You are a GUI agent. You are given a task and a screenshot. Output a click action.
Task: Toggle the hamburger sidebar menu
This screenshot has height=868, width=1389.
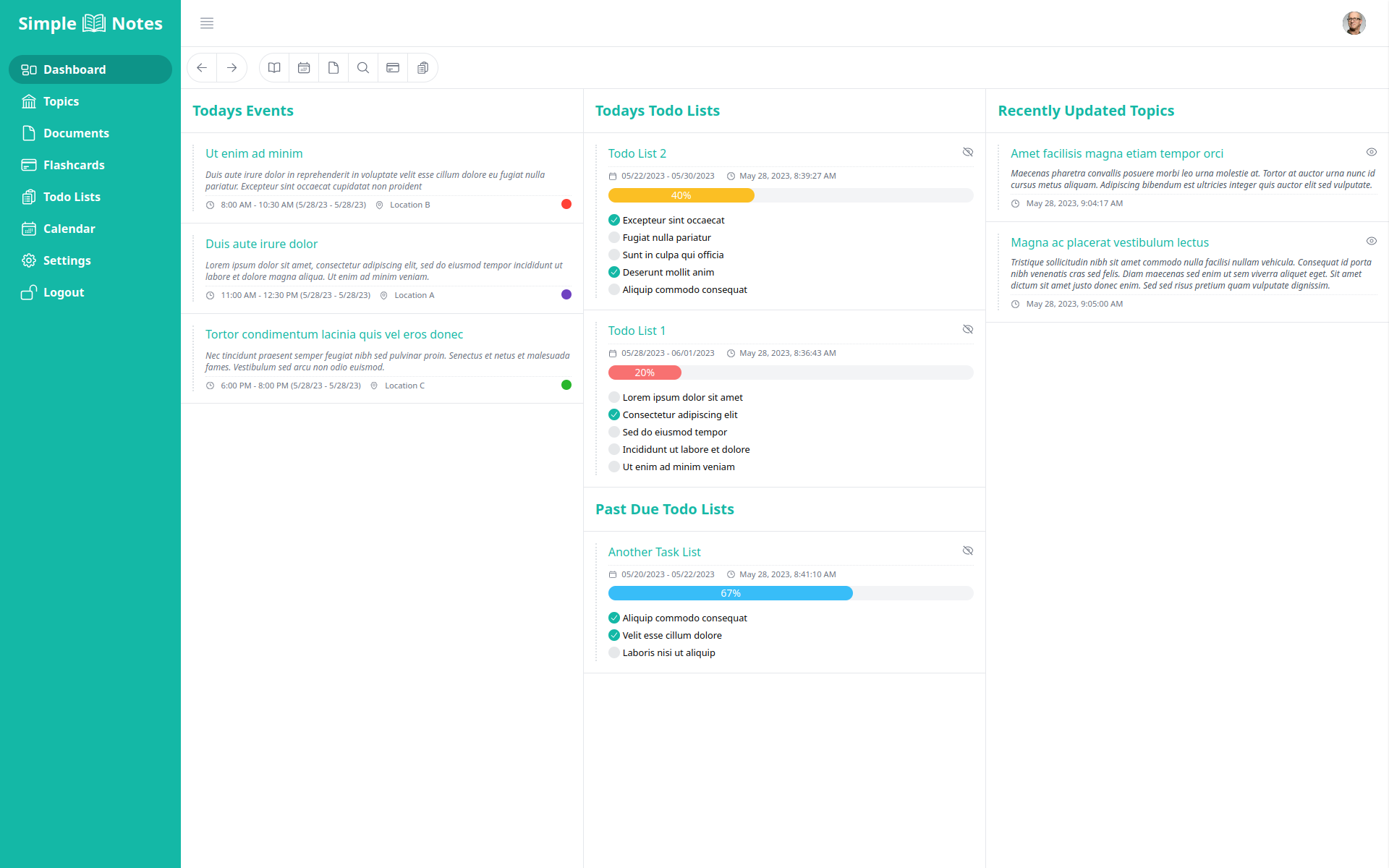pyautogui.click(x=207, y=23)
